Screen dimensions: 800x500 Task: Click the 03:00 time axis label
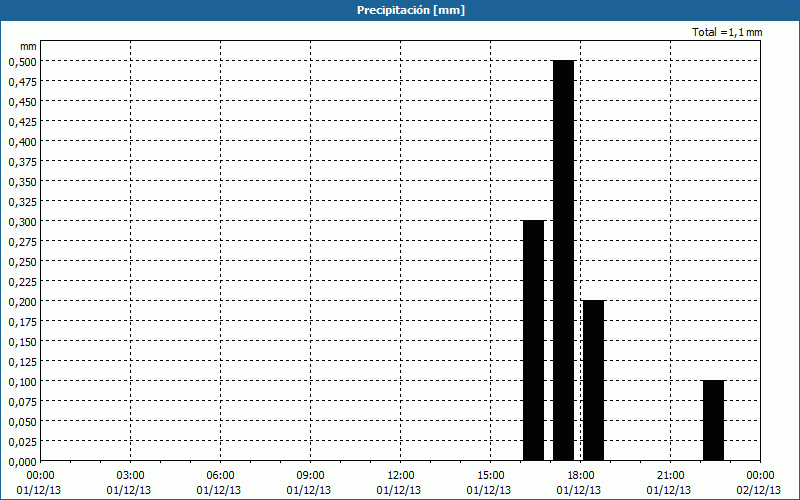pyautogui.click(x=131, y=476)
